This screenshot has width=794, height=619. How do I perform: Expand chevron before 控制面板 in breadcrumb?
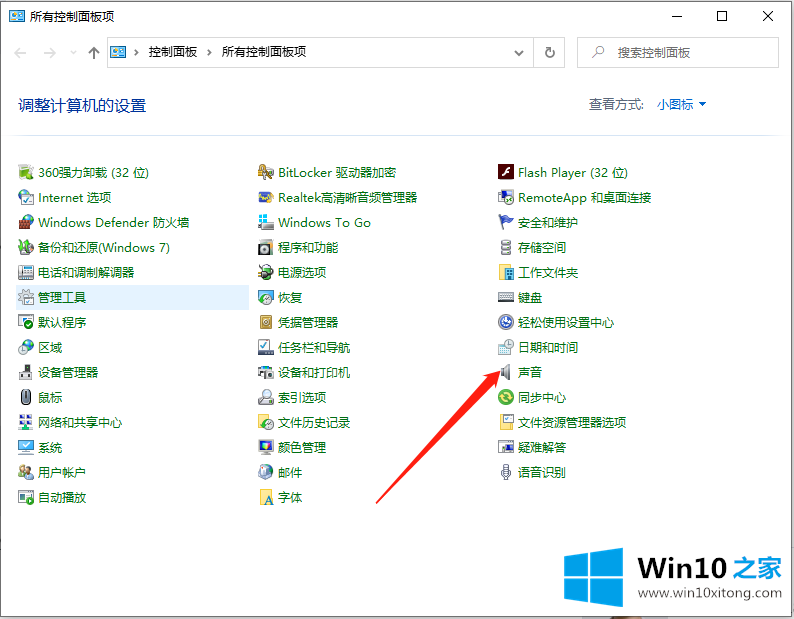coord(136,52)
